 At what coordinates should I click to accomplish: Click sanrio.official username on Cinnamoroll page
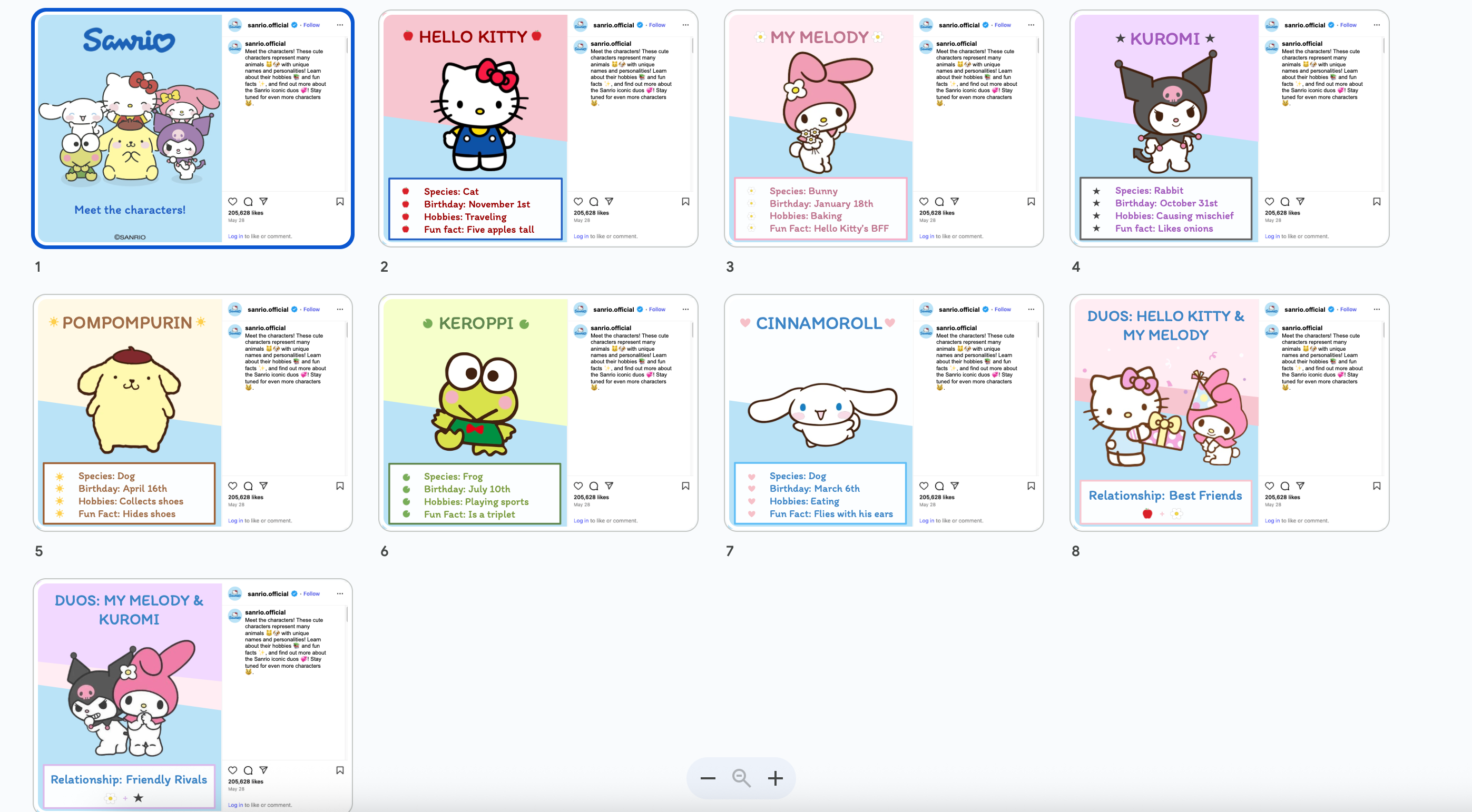click(x=958, y=310)
